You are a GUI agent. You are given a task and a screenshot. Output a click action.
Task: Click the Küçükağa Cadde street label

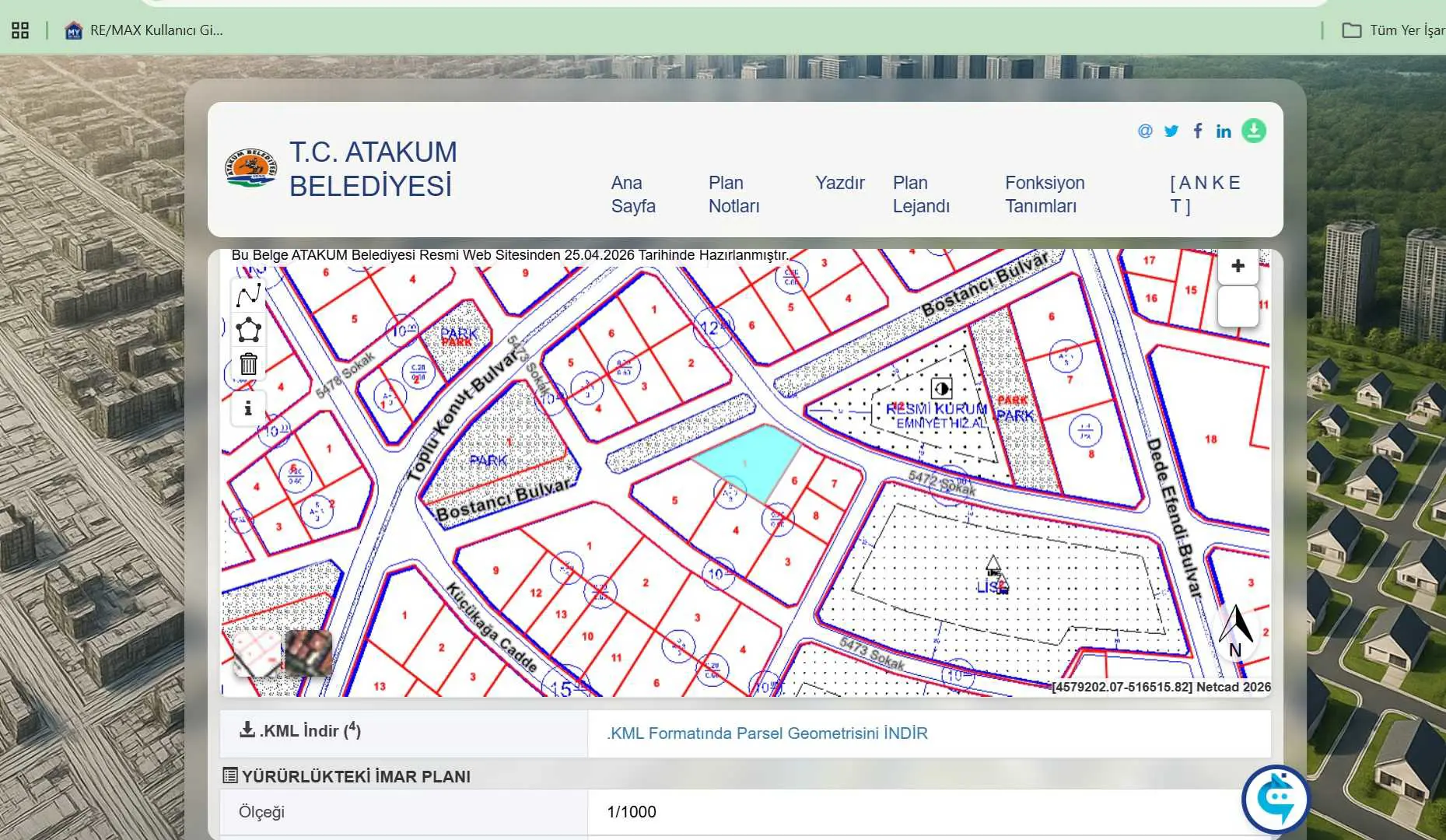tap(491, 627)
